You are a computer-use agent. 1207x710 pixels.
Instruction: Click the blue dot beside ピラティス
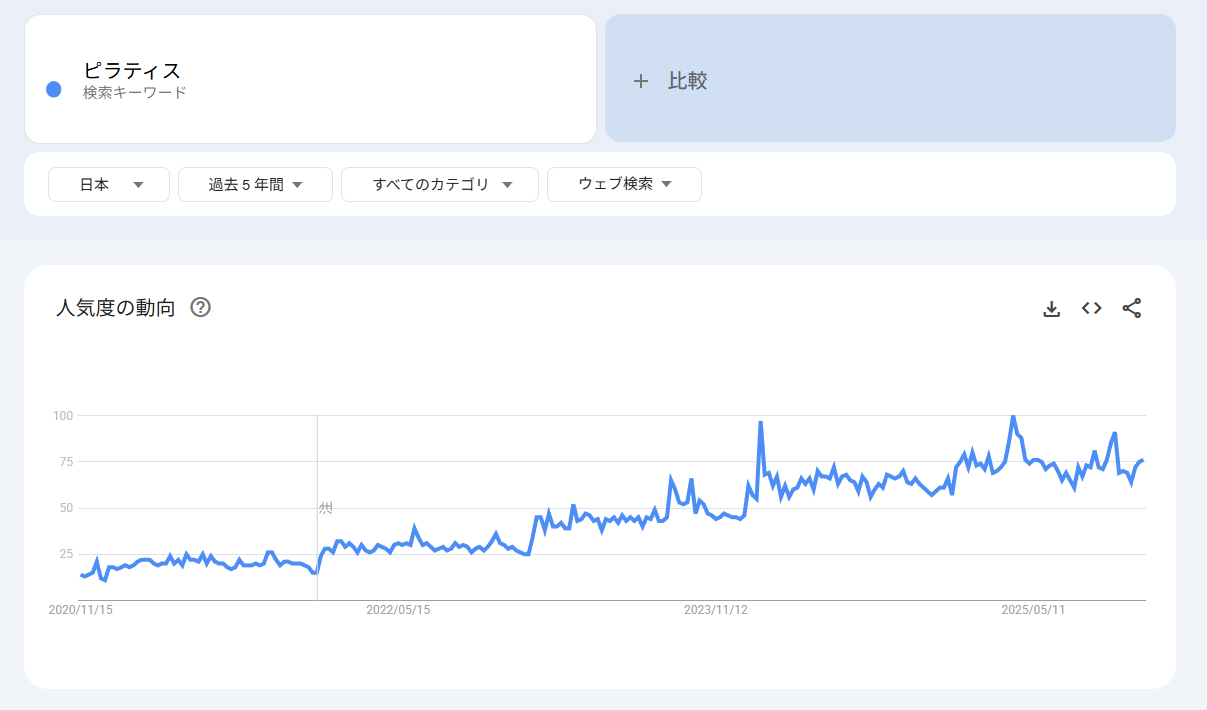[55, 89]
